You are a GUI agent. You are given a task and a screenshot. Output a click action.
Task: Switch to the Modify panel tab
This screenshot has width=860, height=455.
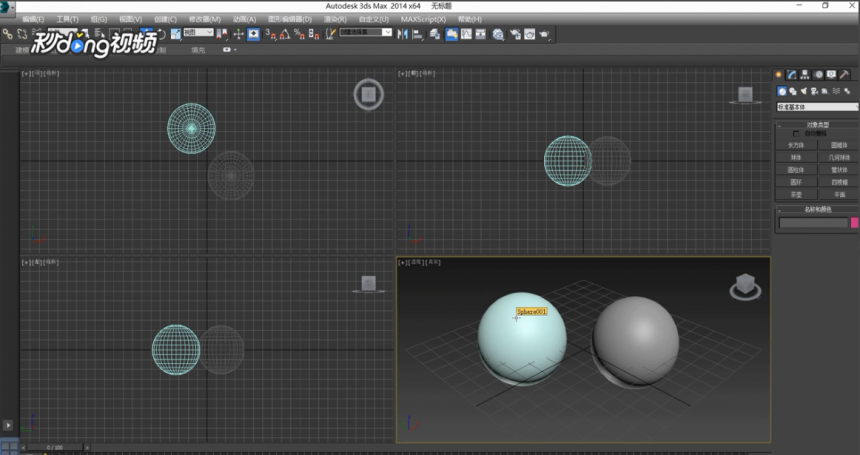click(x=791, y=75)
